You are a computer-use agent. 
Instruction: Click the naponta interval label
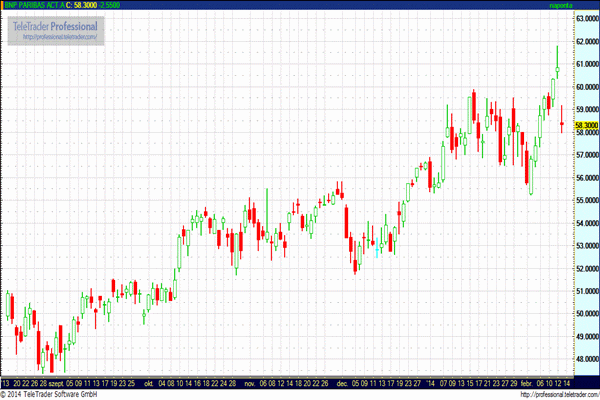[561, 5]
